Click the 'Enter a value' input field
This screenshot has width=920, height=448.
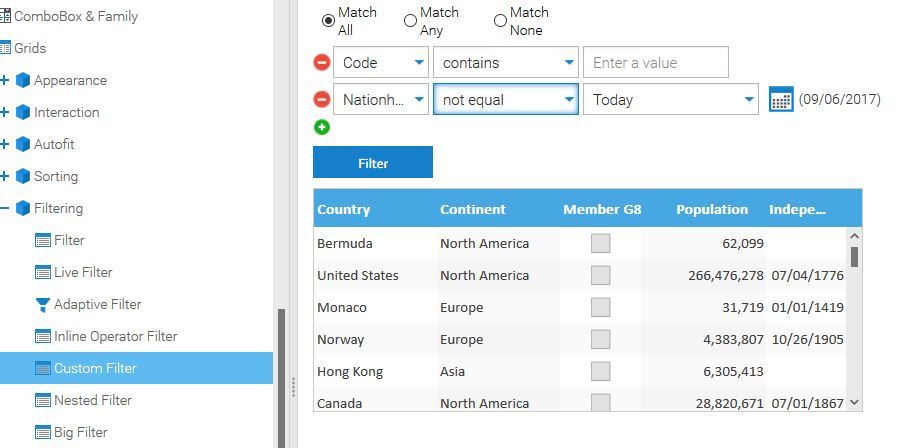pyautogui.click(x=655, y=62)
